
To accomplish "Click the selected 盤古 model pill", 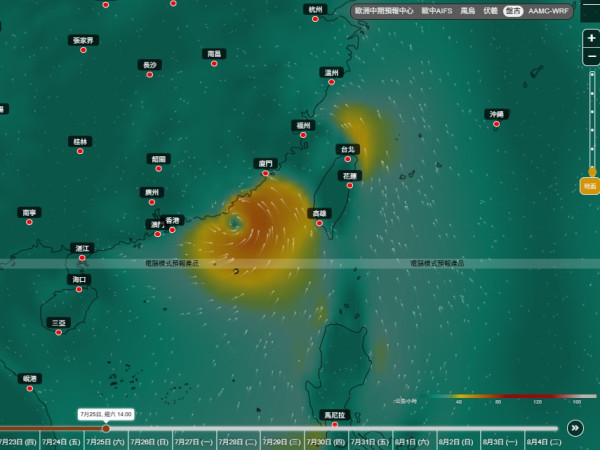I will (x=513, y=11).
